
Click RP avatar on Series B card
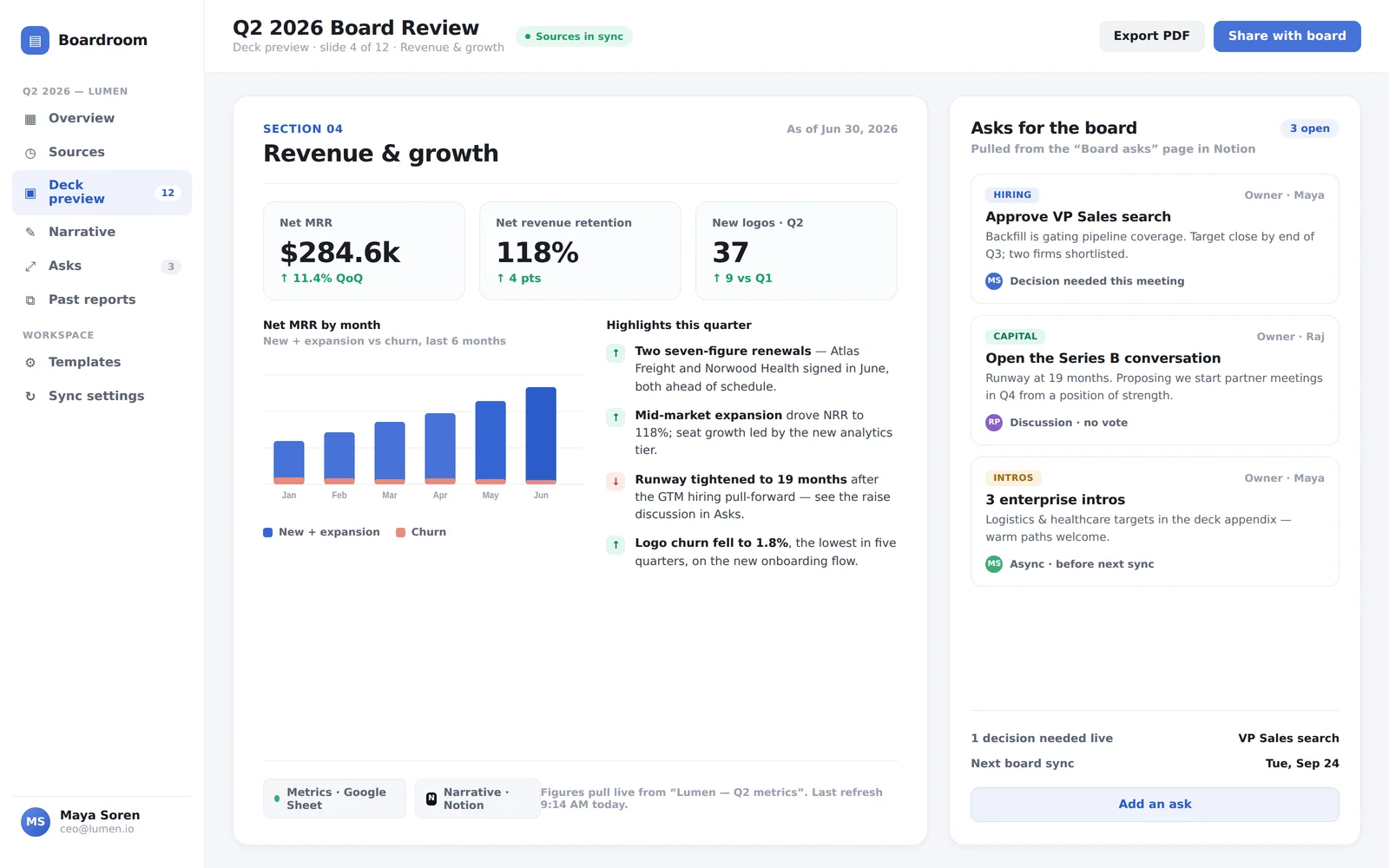tap(994, 423)
